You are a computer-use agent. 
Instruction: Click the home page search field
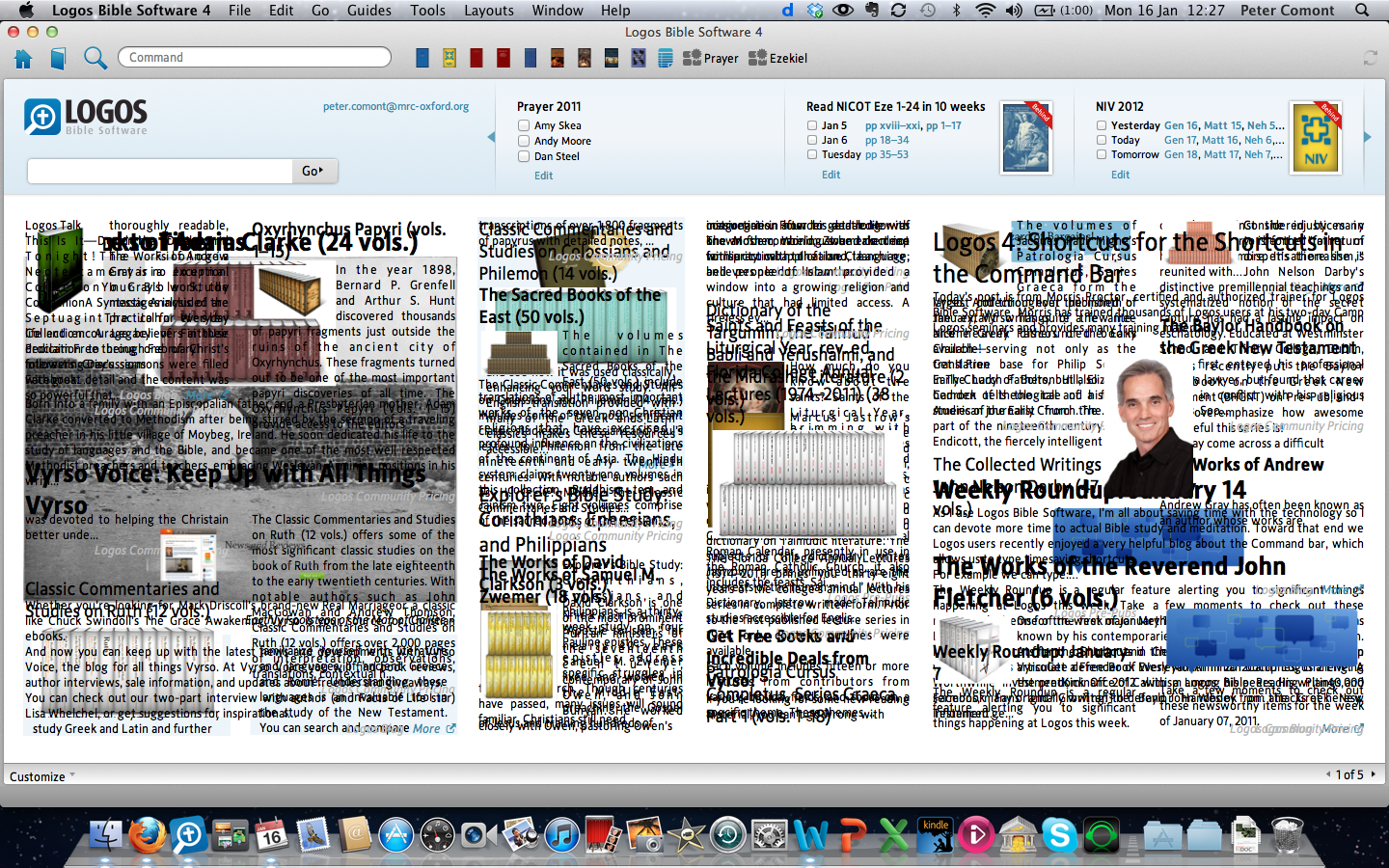160,171
